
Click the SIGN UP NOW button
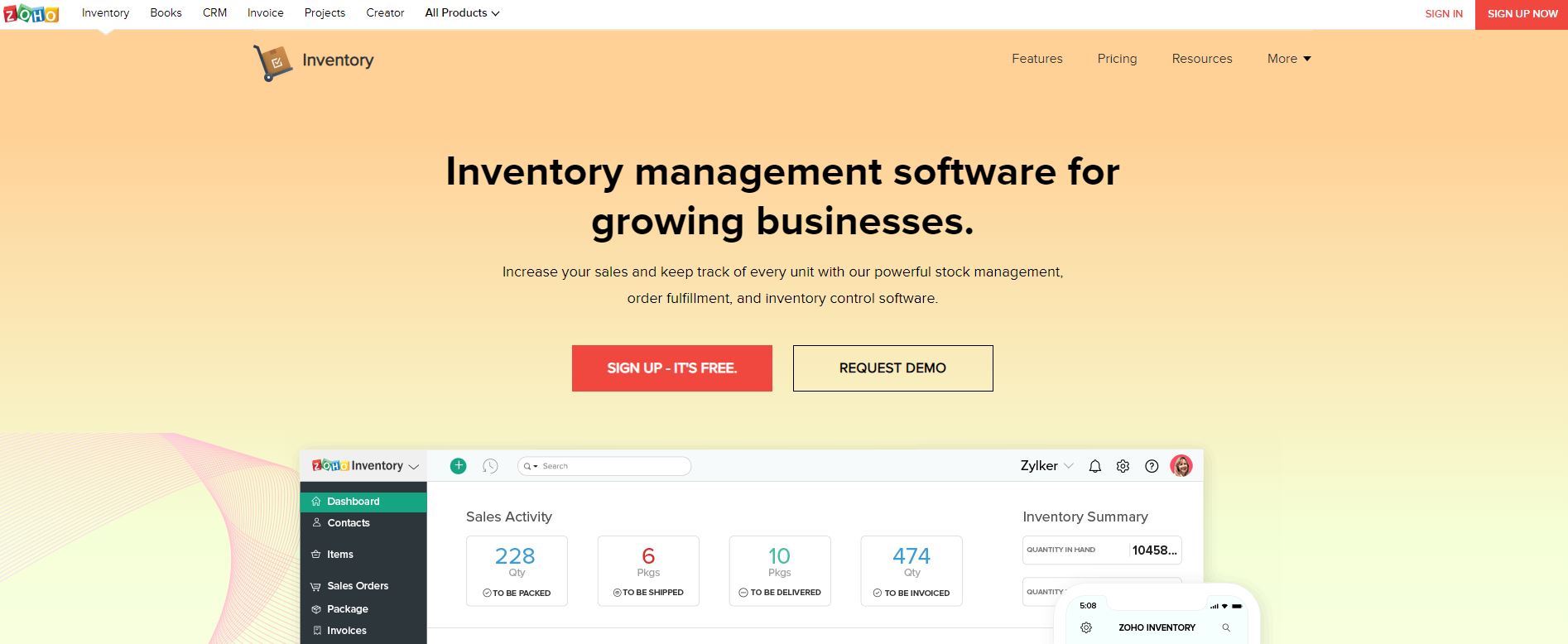[x=1522, y=14]
